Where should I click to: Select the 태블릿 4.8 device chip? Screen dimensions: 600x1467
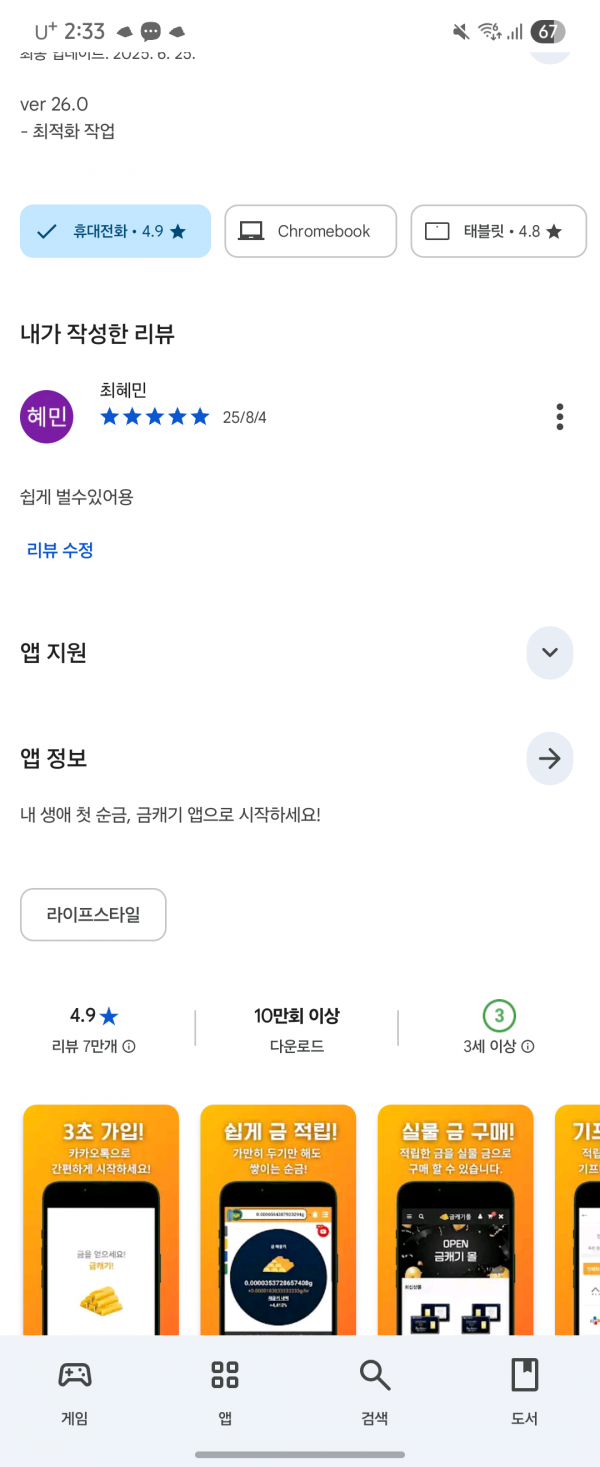[x=498, y=231]
